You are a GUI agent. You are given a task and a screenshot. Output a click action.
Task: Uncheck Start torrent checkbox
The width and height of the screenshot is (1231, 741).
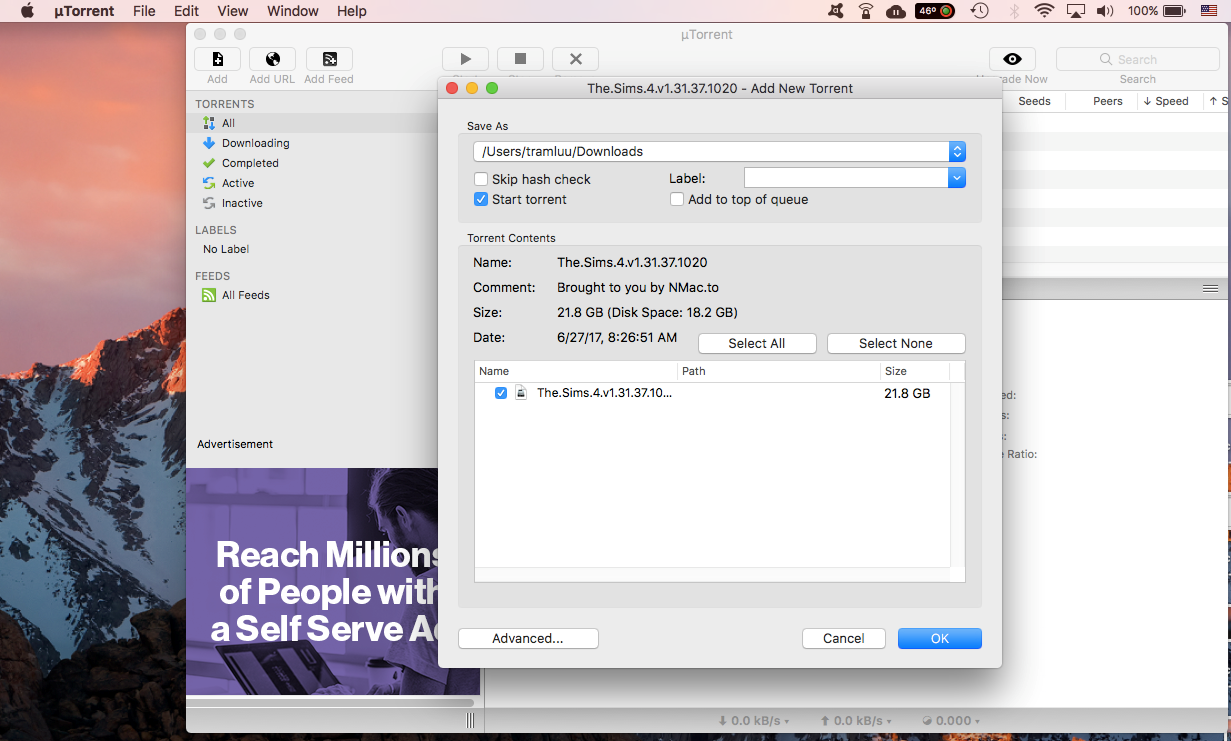[481, 199]
